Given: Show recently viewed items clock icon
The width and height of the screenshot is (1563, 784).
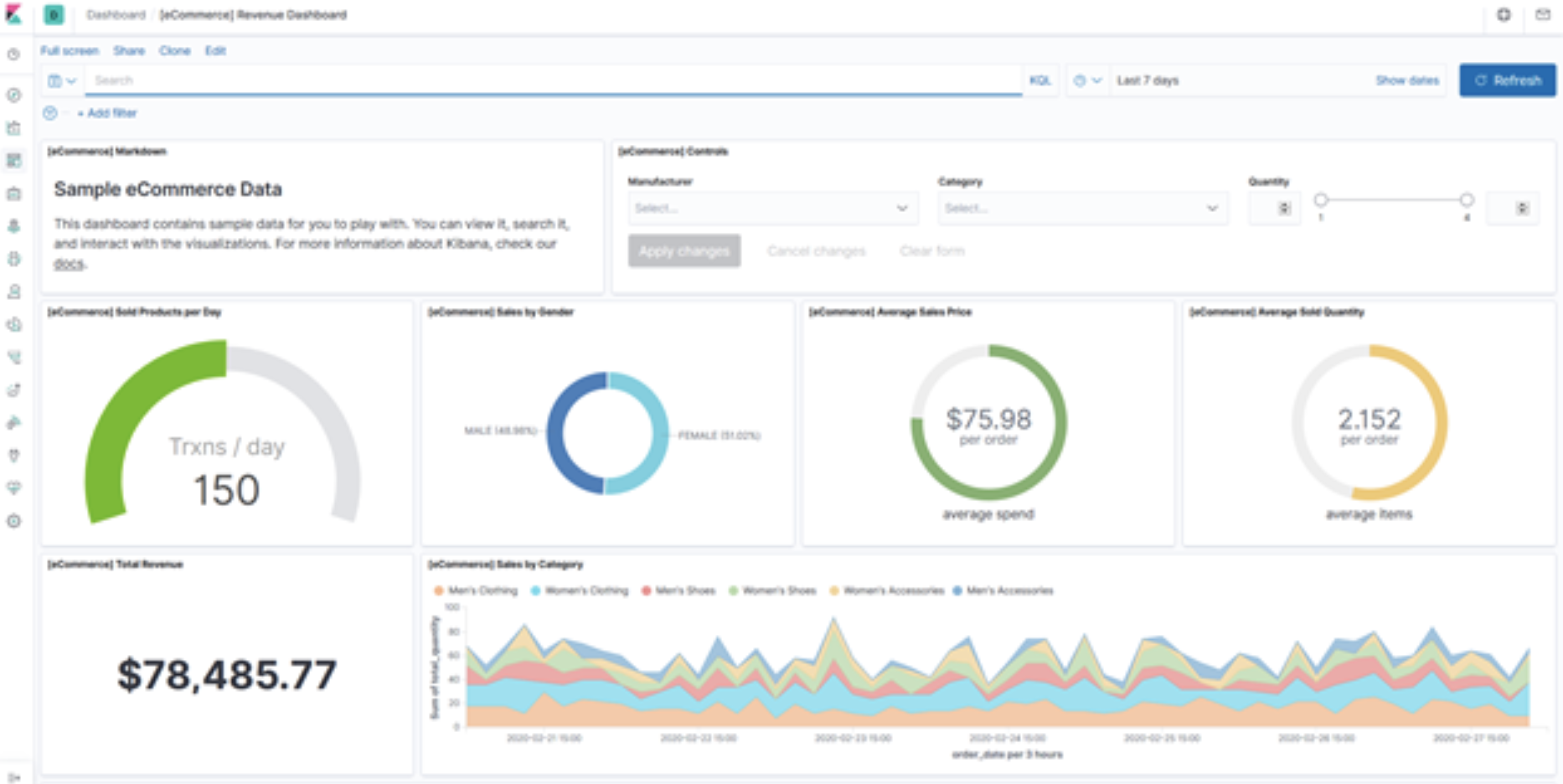Looking at the screenshot, I should pyautogui.click(x=14, y=54).
